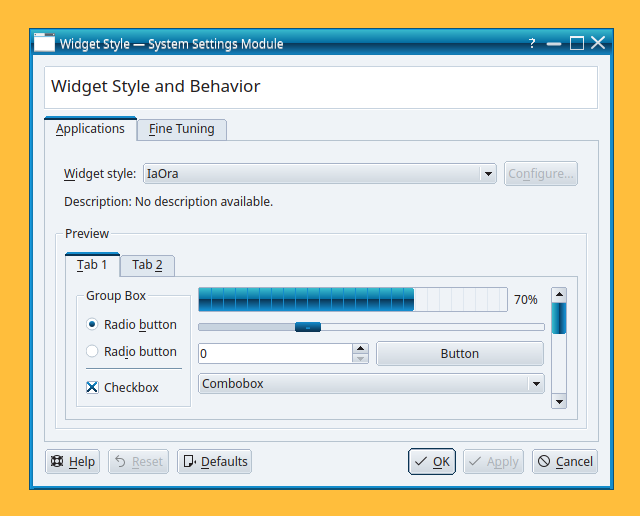Click the blue horizontal slider handle
This screenshot has height=516, width=640.
(x=308, y=327)
